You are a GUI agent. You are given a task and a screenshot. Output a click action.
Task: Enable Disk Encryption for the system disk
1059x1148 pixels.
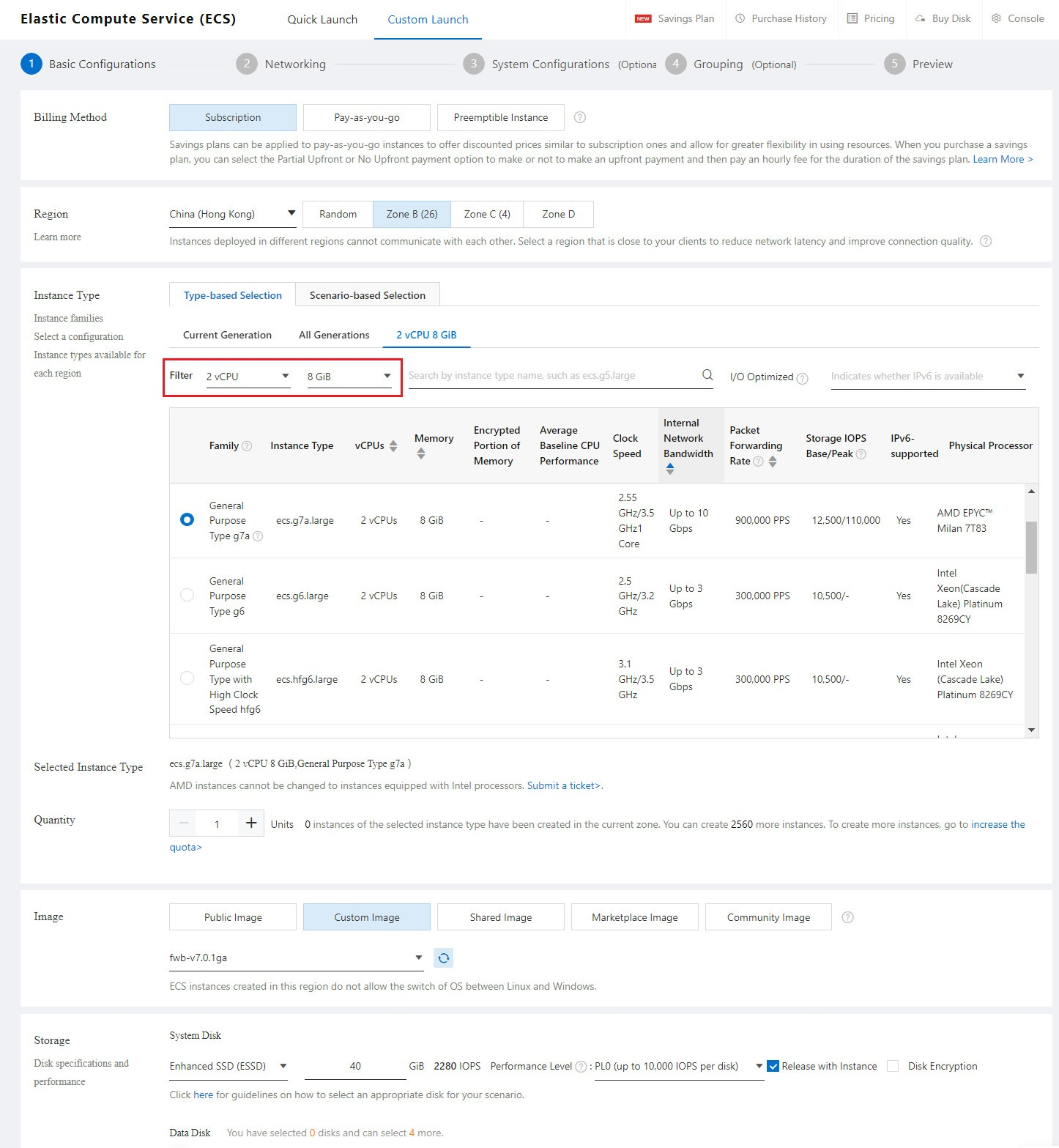click(893, 1066)
